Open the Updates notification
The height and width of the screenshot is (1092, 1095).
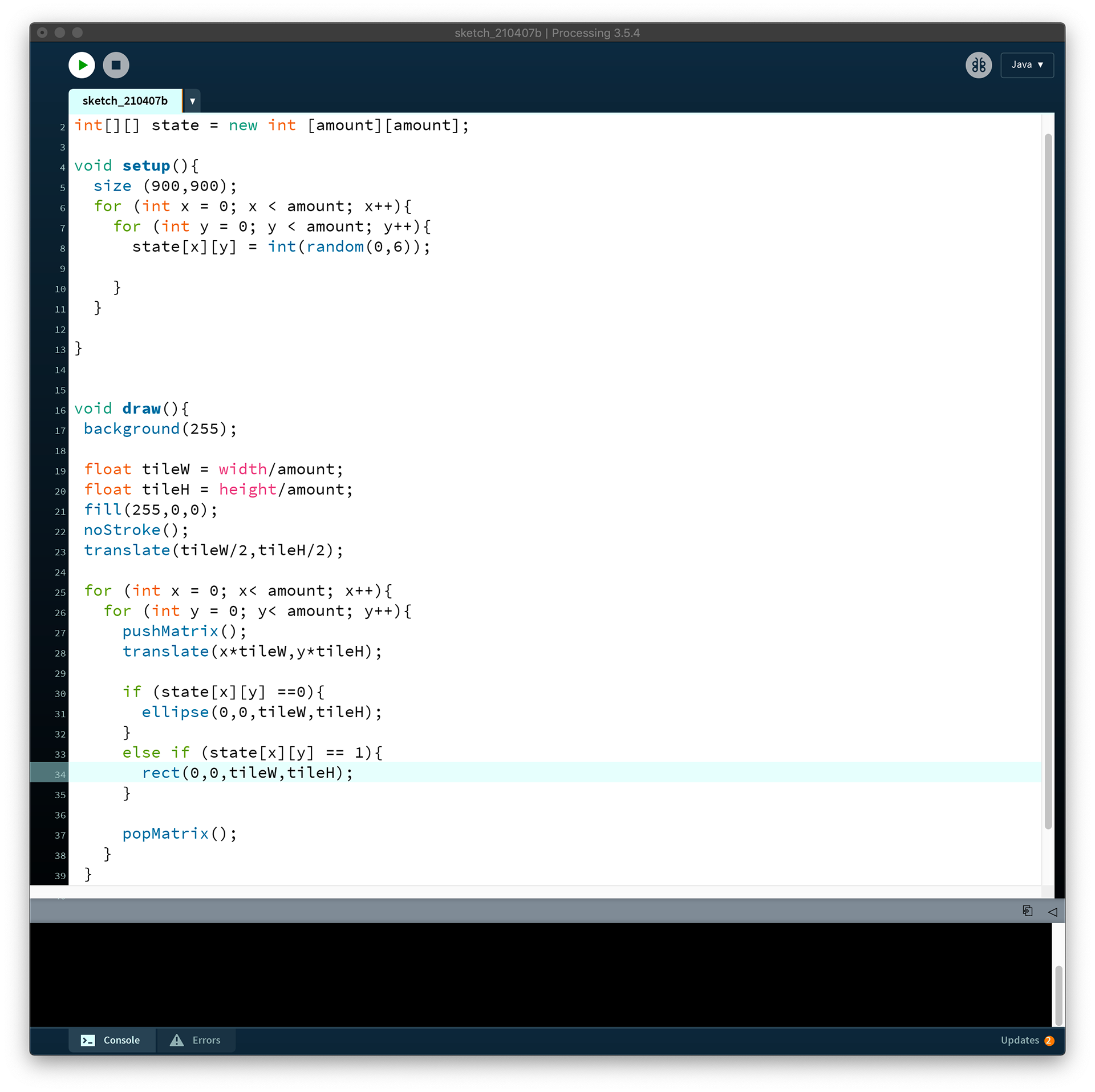(x=1027, y=1040)
